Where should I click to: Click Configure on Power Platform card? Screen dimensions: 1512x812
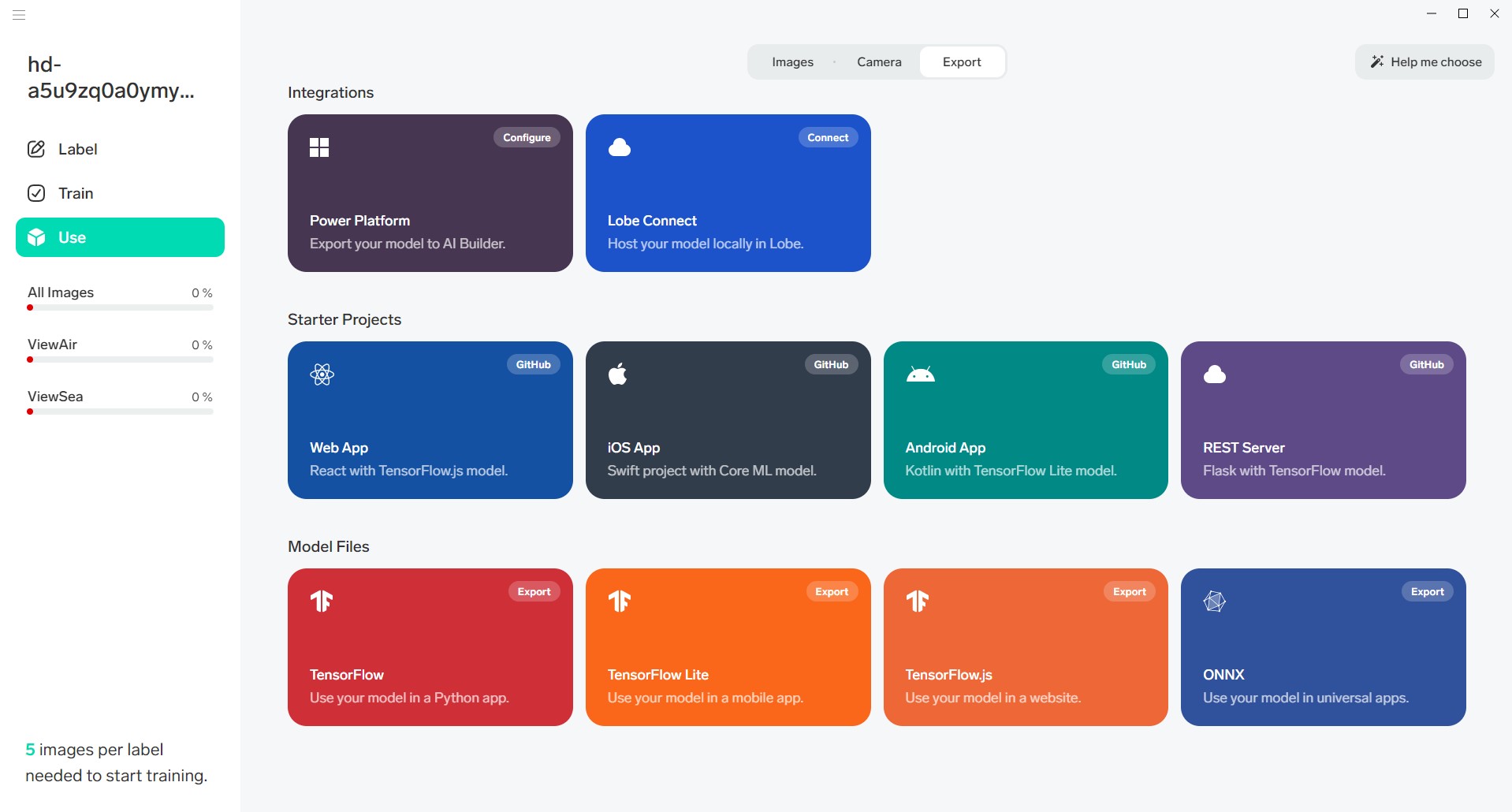(527, 137)
